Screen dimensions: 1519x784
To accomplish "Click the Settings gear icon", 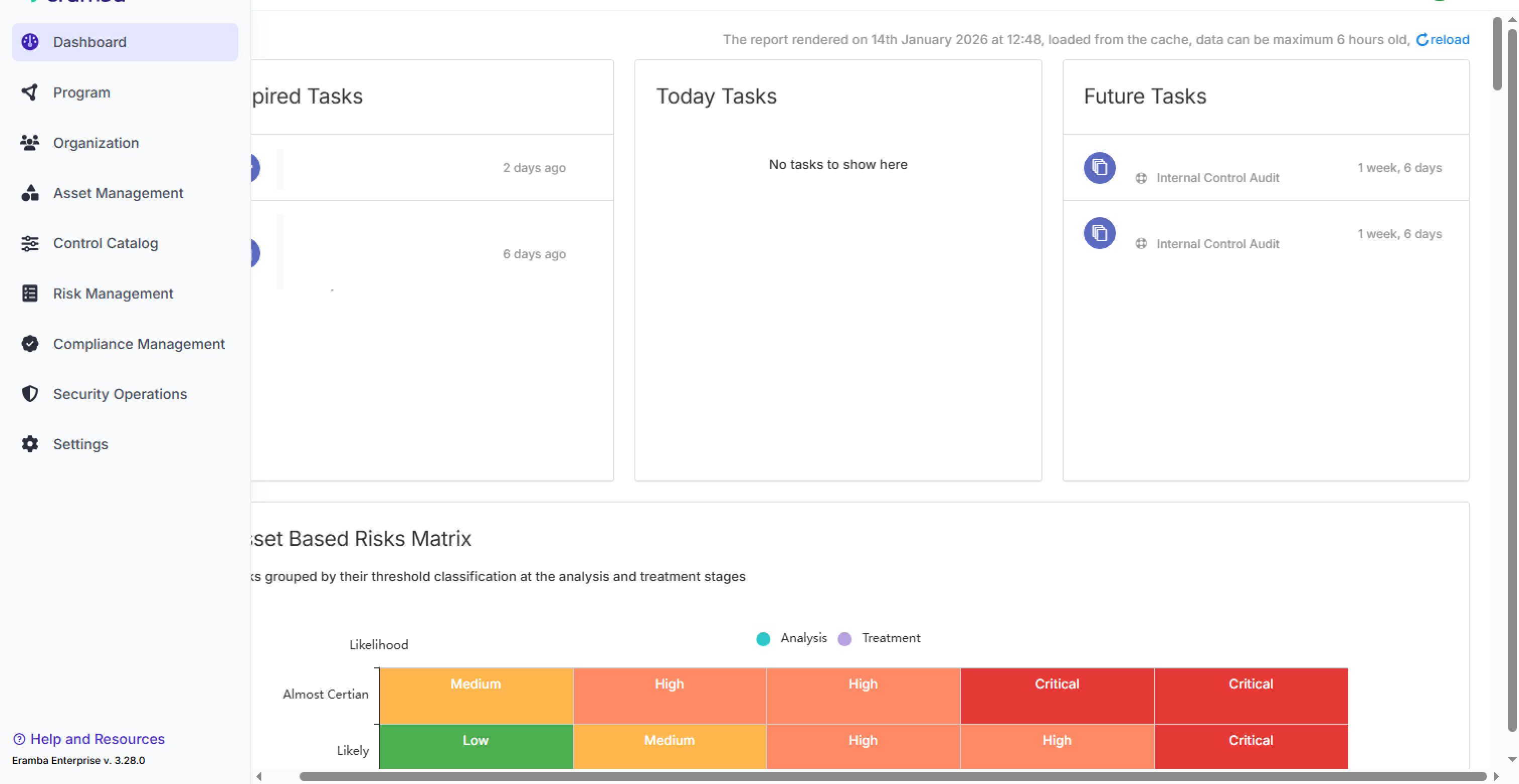I will [30, 444].
